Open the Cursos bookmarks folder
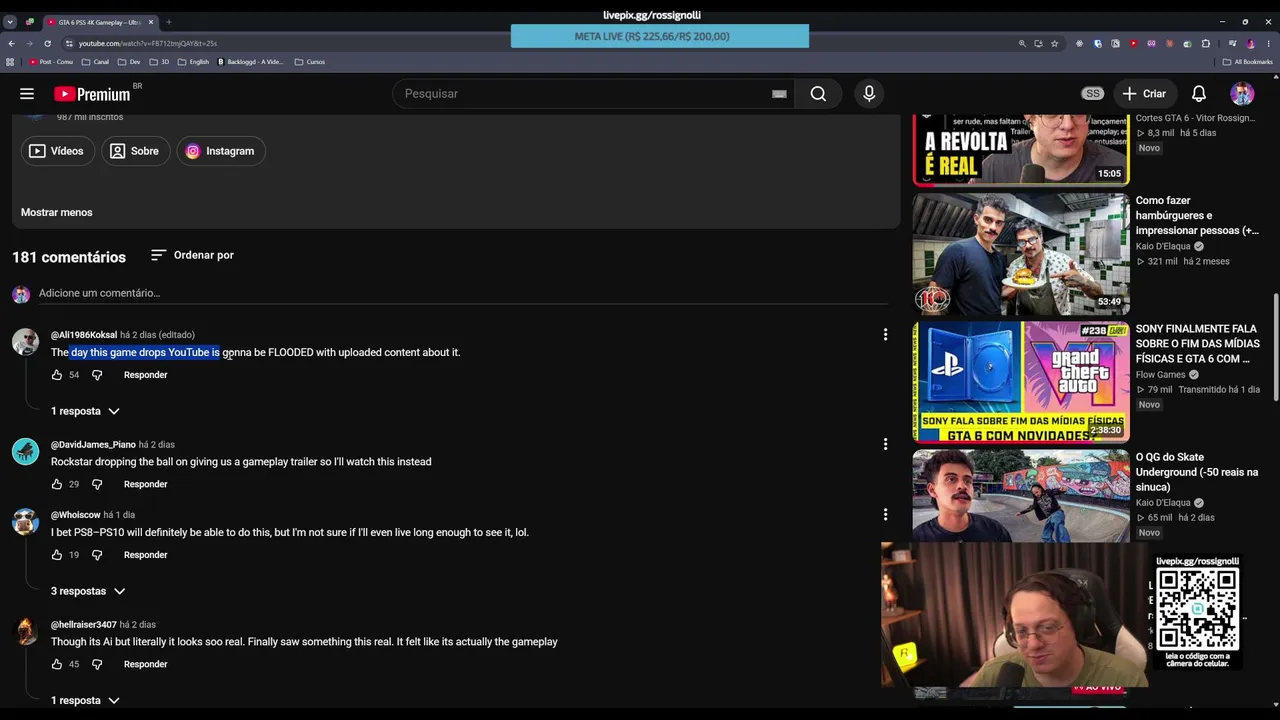The width and height of the screenshot is (1280, 720). 310,62
